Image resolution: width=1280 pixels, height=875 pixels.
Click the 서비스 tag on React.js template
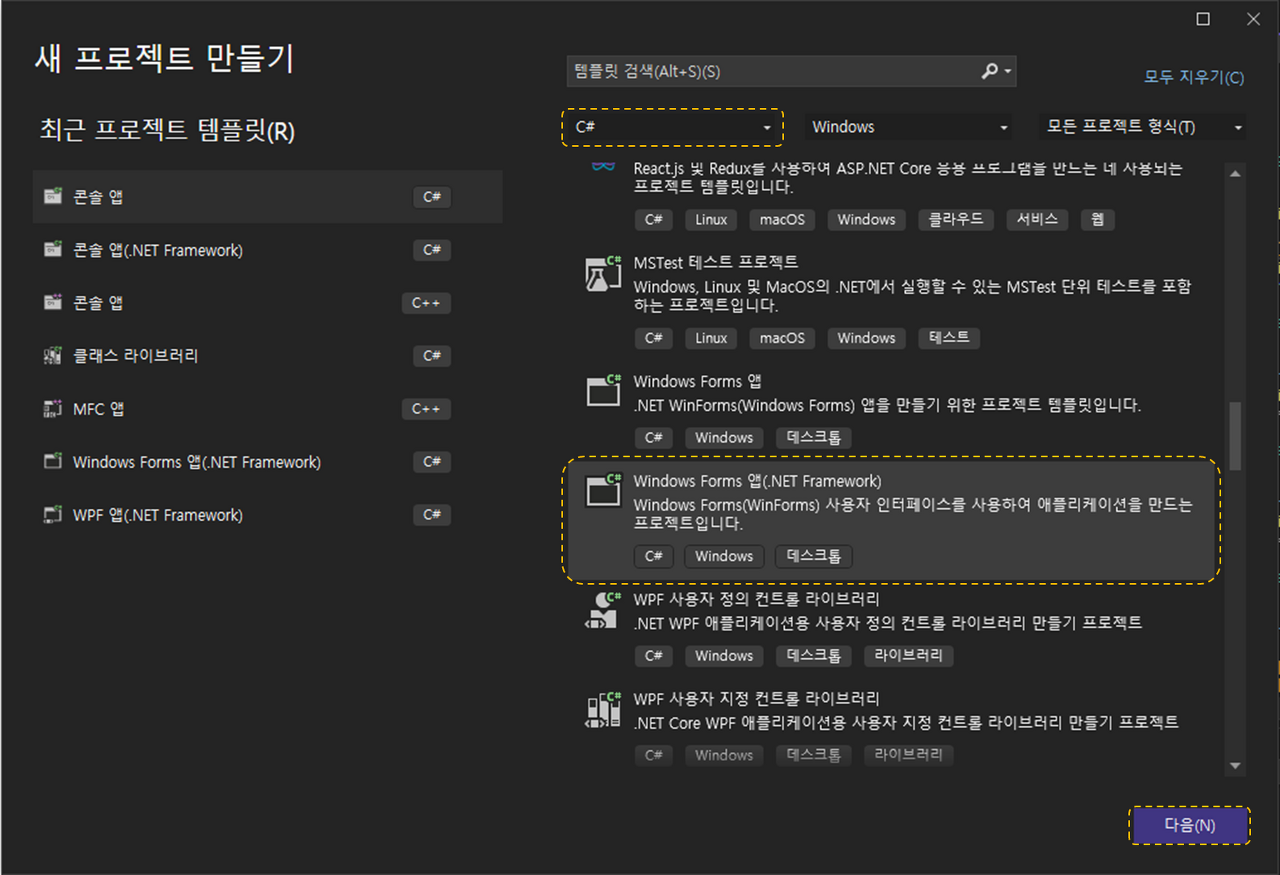click(1037, 219)
